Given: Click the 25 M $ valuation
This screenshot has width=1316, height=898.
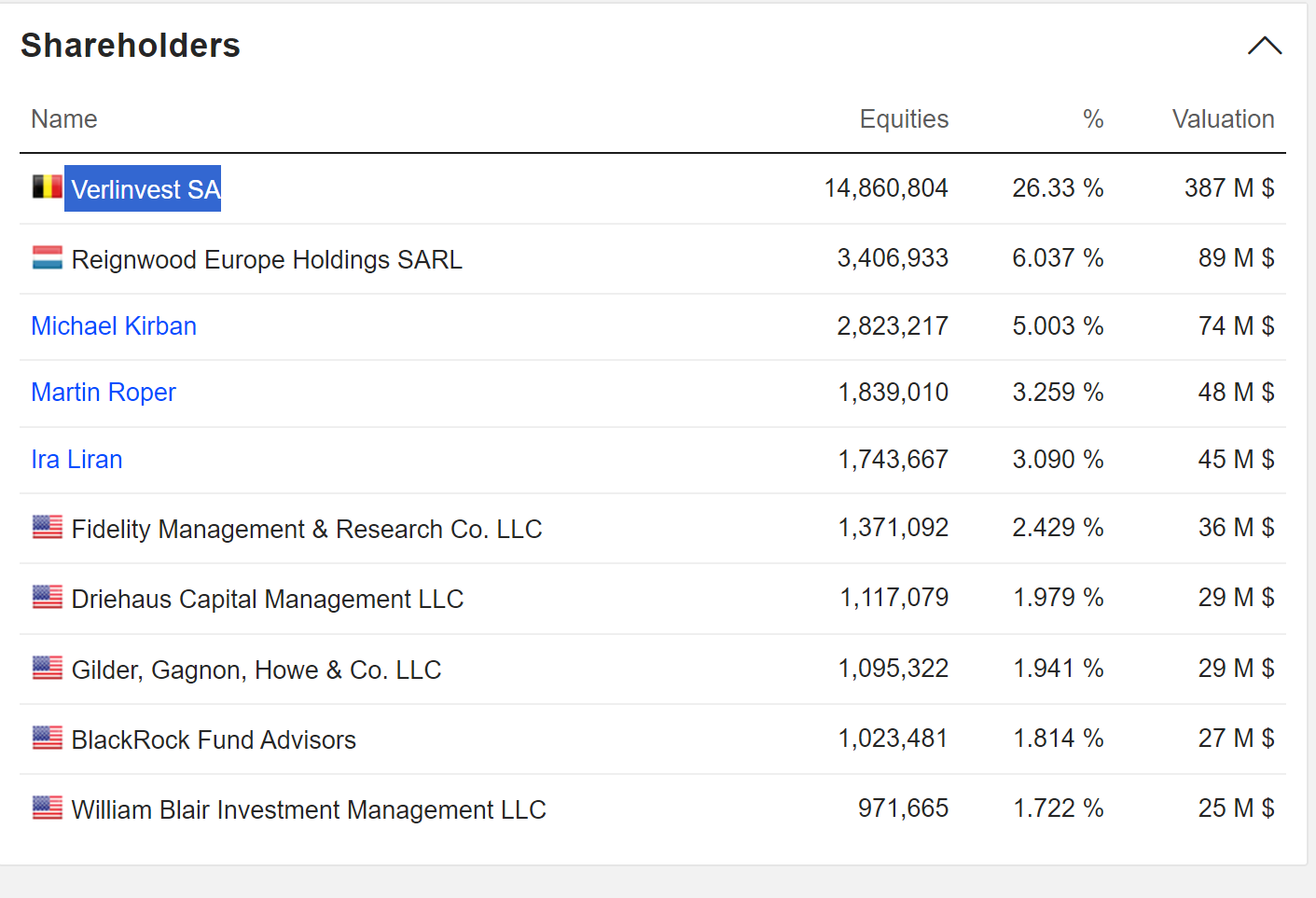Looking at the screenshot, I should (x=1237, y=808).
